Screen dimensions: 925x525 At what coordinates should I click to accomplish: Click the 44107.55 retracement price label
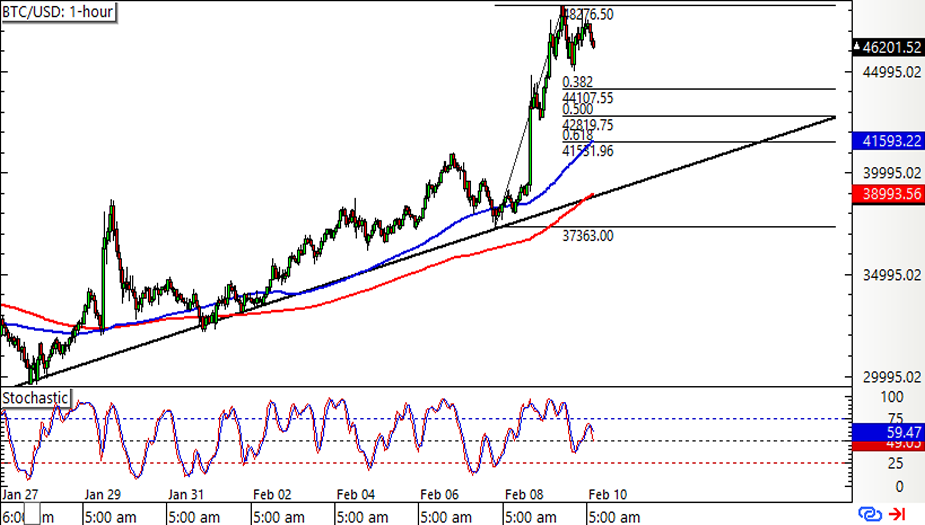588,98
